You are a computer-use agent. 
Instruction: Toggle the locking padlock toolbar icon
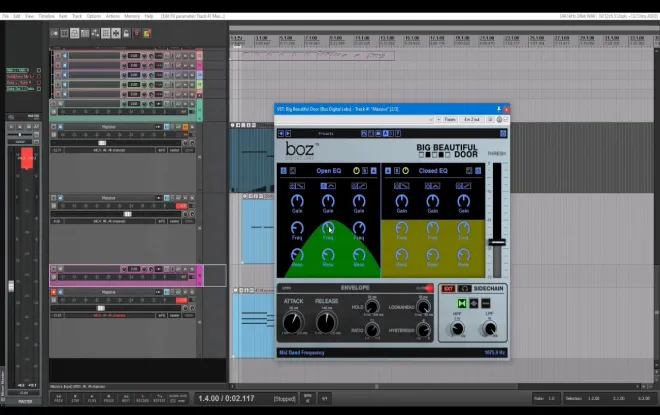pyautogui.click(x=126, y=33)
